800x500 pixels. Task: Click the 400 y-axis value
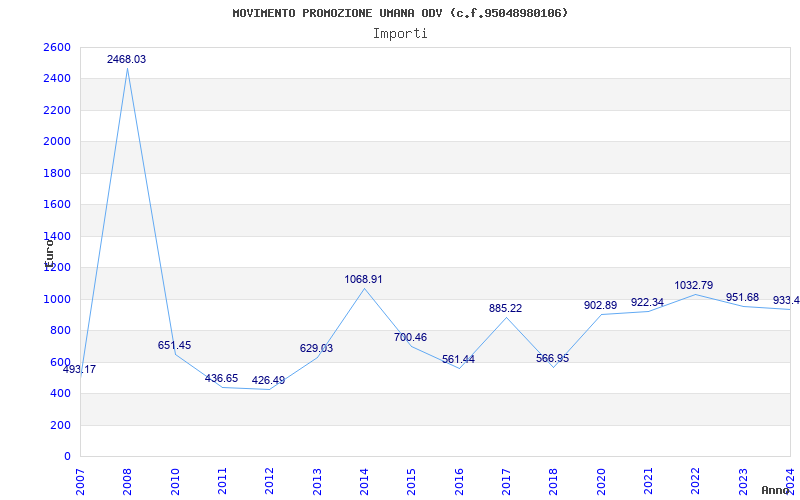coord(60,394)
